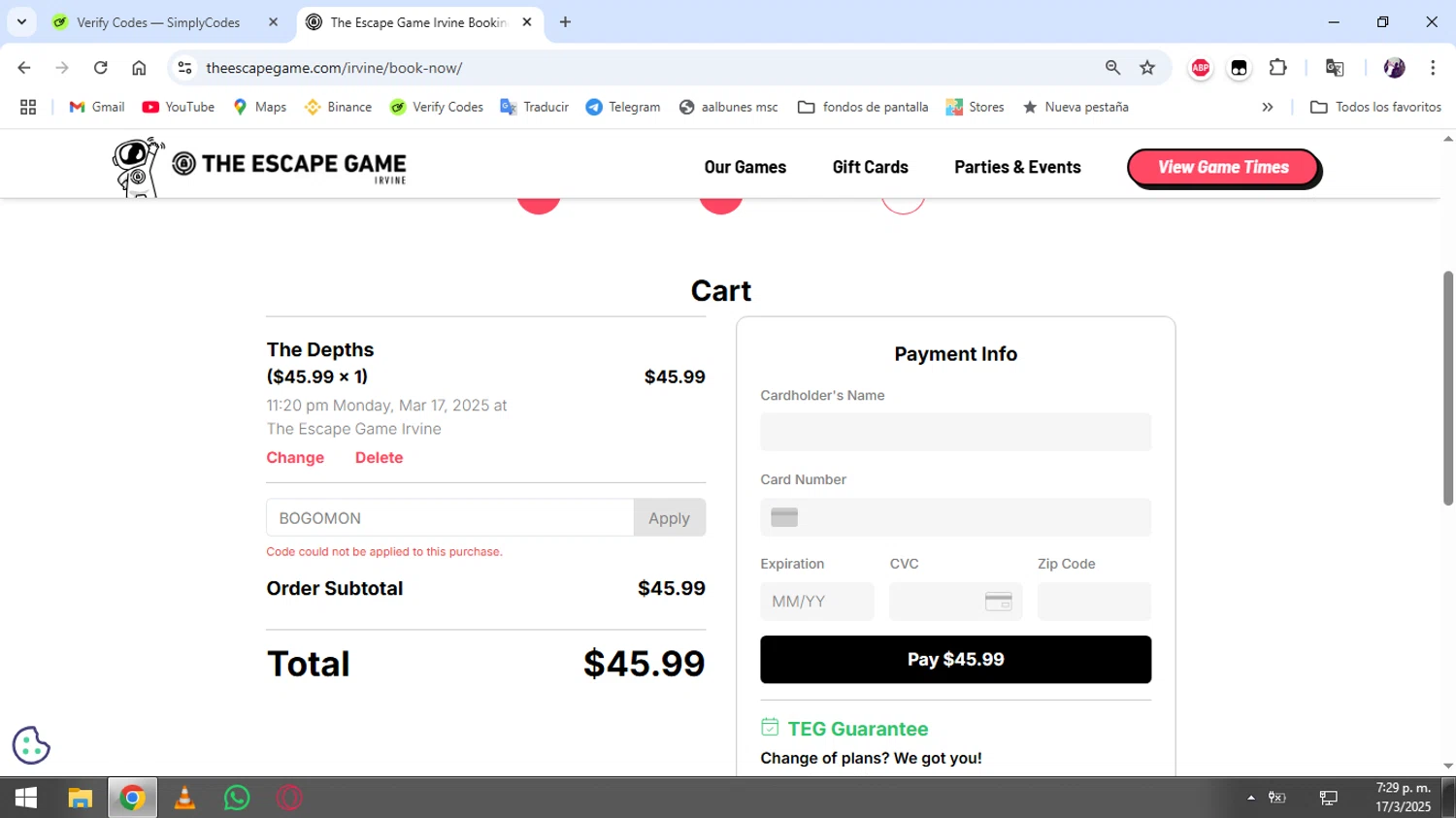The image size is (1456, 818).
Task: Open the Google Translate toolbar icon
Action: pos(1335,68)
